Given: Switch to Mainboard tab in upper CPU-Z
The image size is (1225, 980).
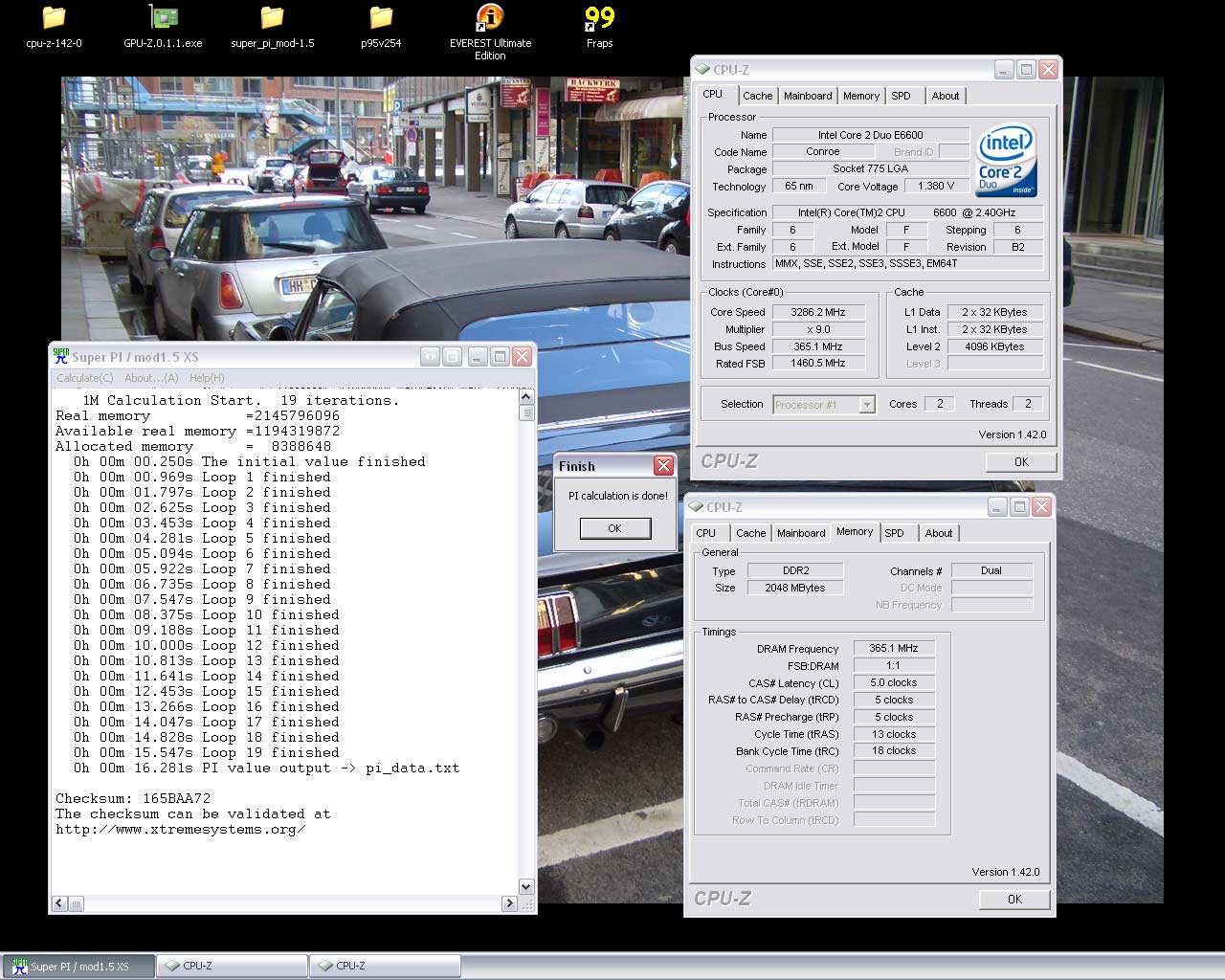Looking at the screenshot, I should pos(808,96).
